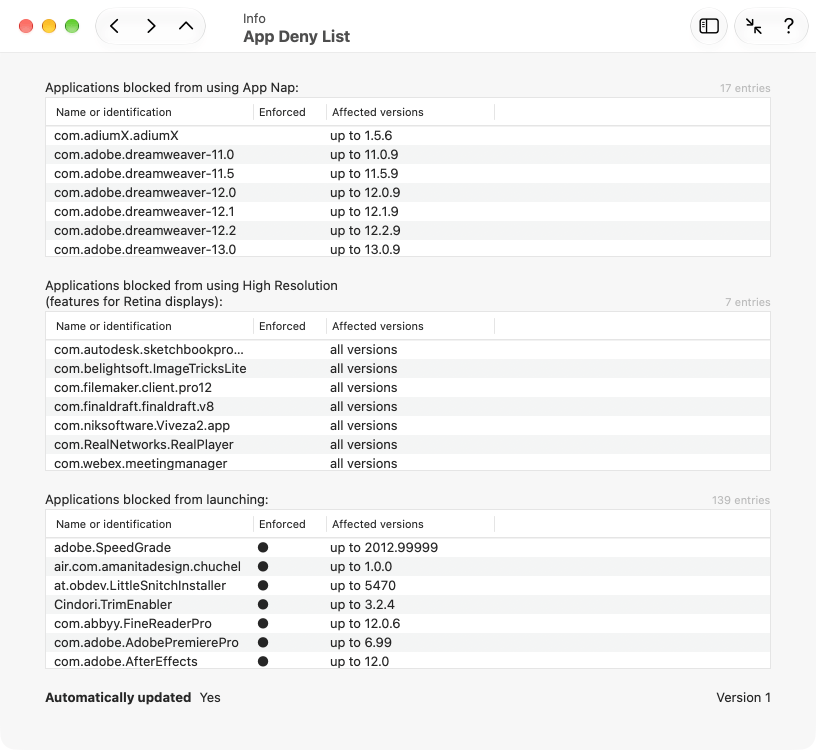Open help with the question mark
The width and height of the screenshot is (816, 750).
point(789,26)
